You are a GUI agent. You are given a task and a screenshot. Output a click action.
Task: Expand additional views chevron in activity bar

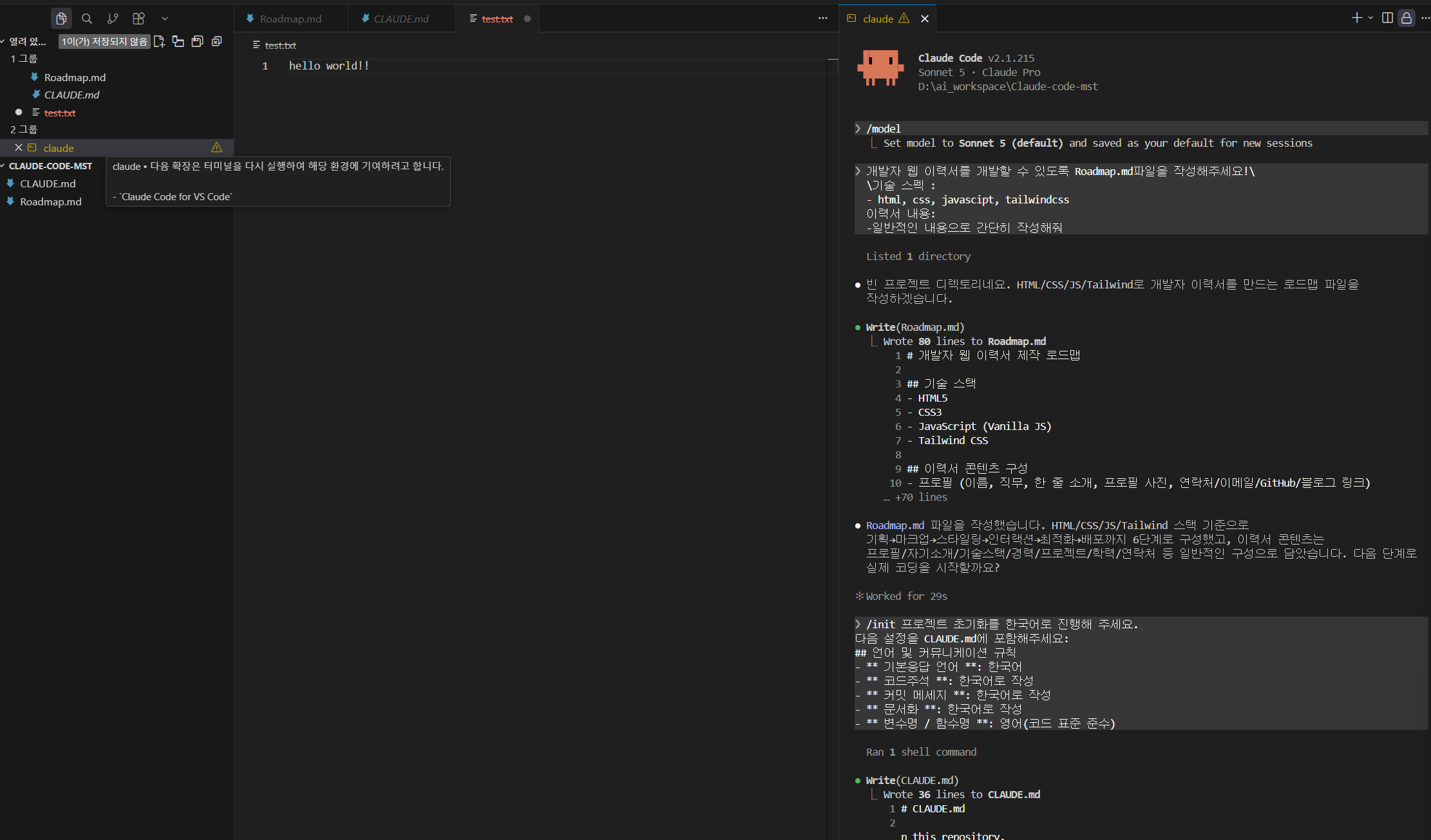[x=165, y=19]
